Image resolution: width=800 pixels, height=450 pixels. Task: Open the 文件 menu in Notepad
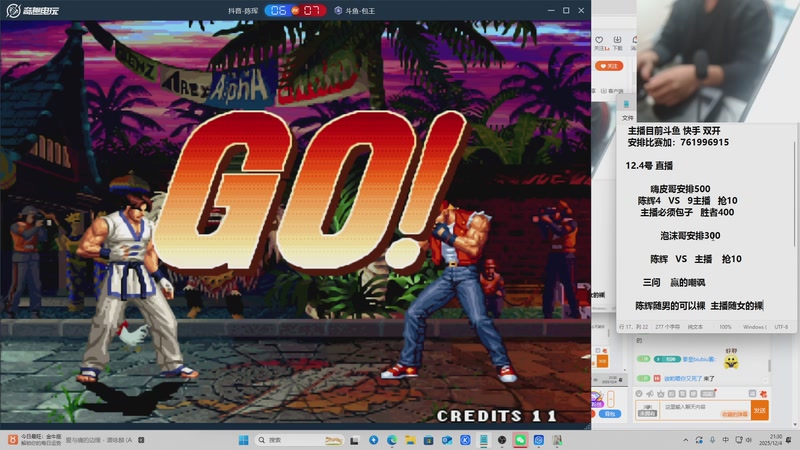click(627, 118)
